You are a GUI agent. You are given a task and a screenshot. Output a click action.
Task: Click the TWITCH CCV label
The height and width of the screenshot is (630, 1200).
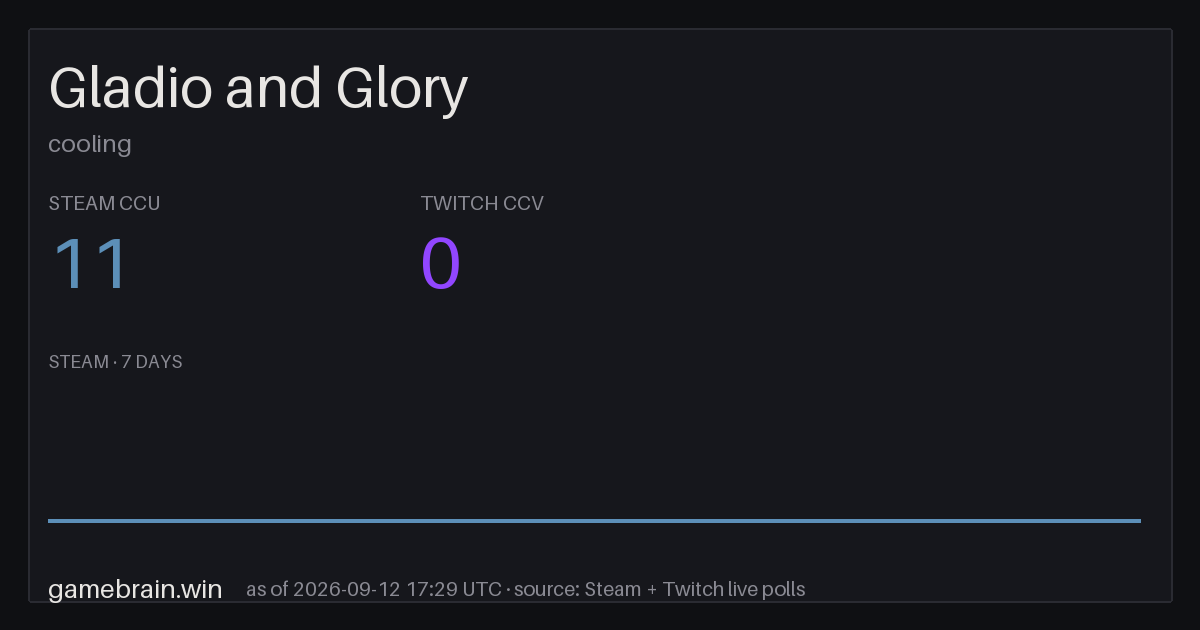click(x=482, y=203)
